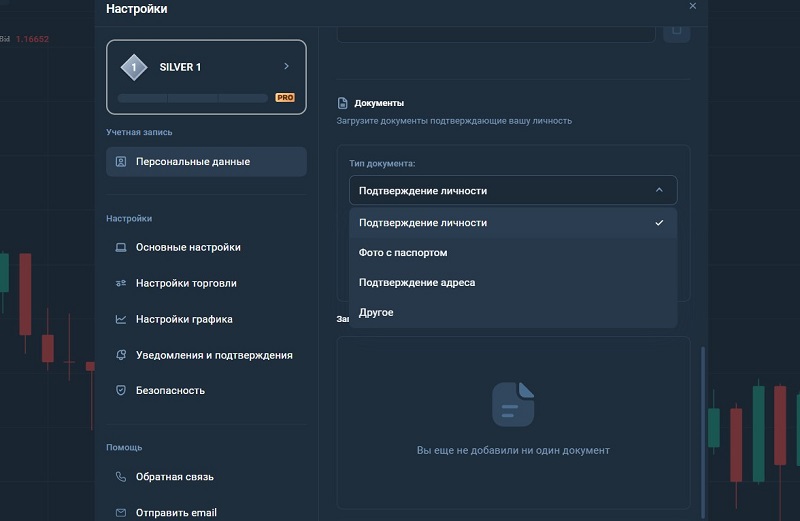Open Персональные данные section
This screenshot has height=521, width=800.
point(206,162)
